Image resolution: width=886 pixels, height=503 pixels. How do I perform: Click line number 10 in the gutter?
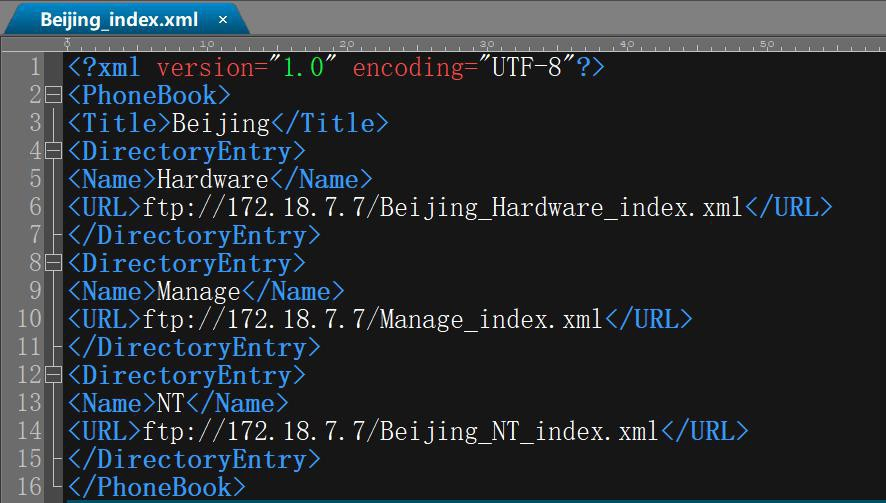pyautogui.click(x=30, y=320)
